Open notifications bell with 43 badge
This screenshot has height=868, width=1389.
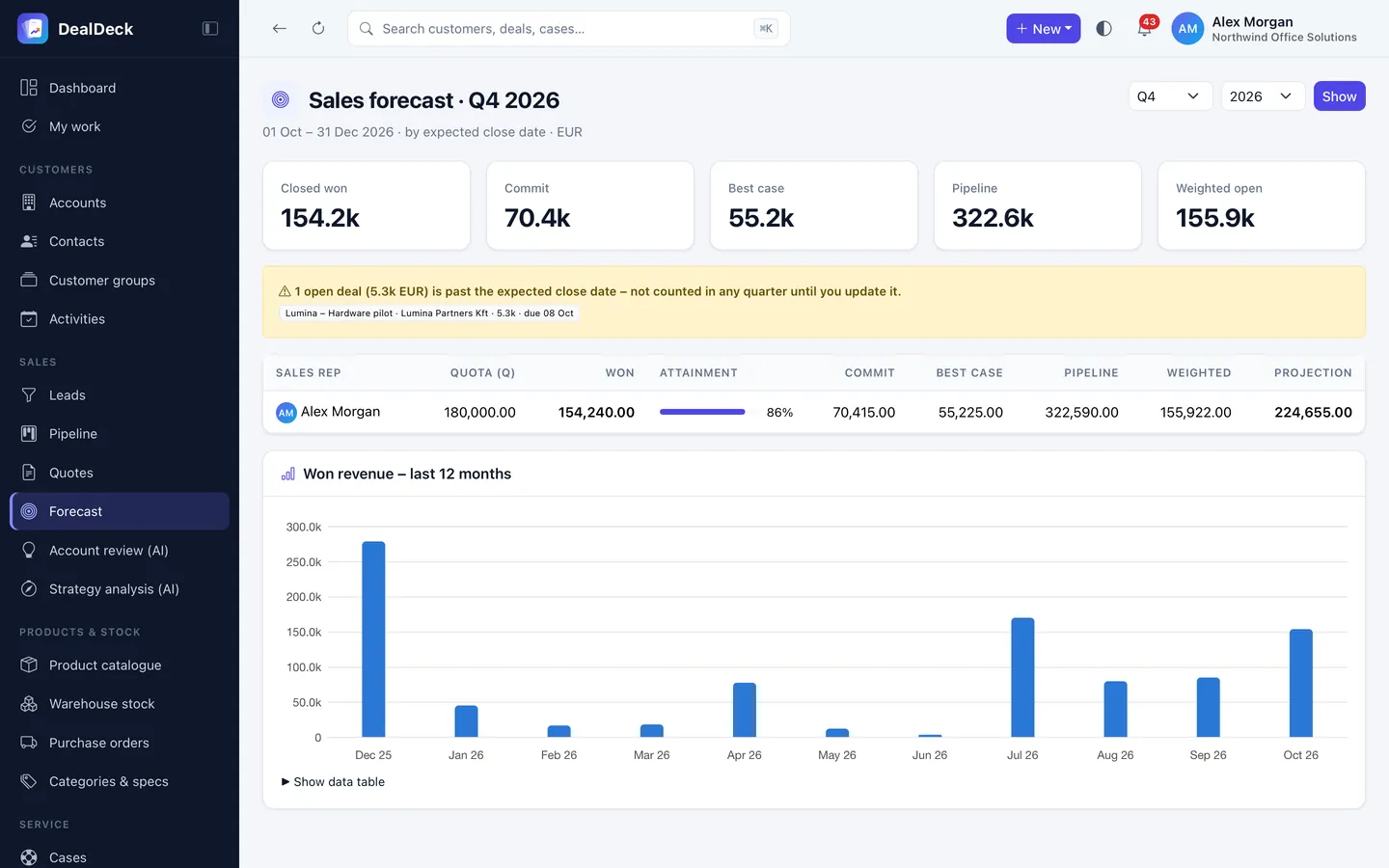(1145, 28)
